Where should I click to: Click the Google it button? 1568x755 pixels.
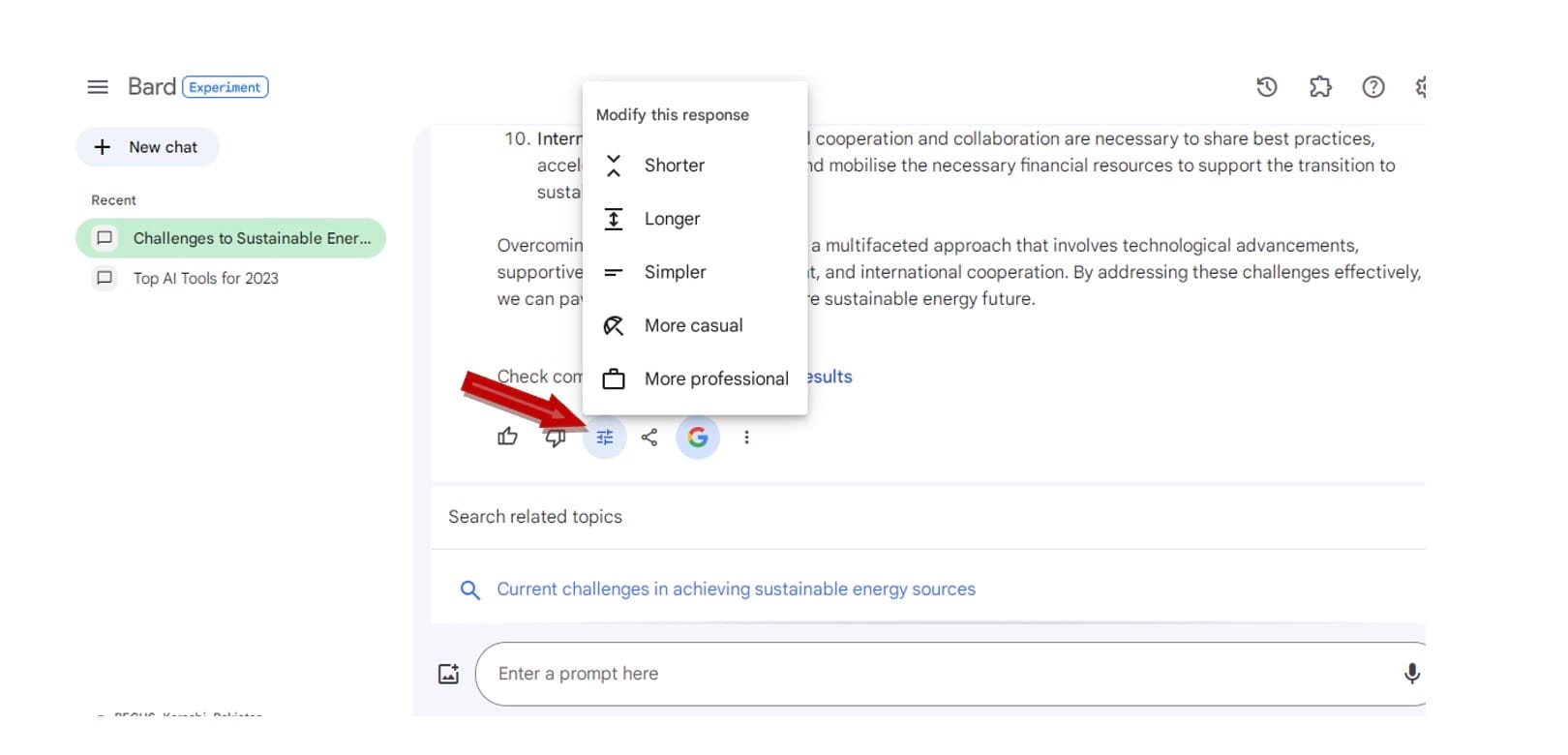[698, 438]
